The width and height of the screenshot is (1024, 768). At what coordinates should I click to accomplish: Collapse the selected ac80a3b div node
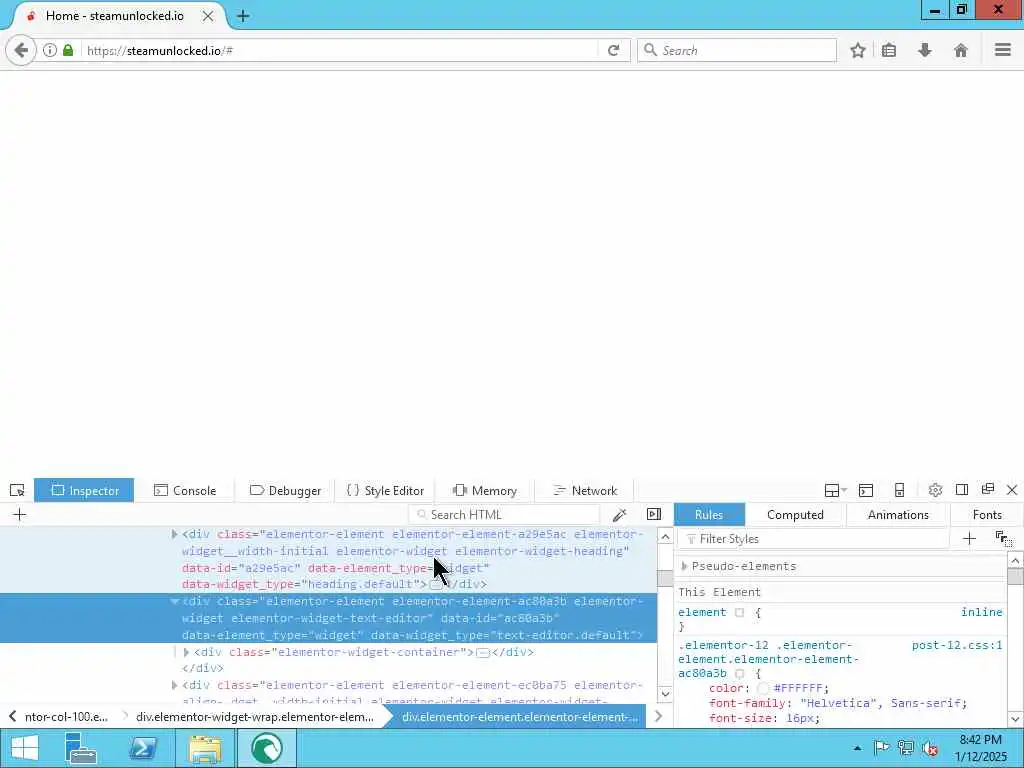point(174,601)
